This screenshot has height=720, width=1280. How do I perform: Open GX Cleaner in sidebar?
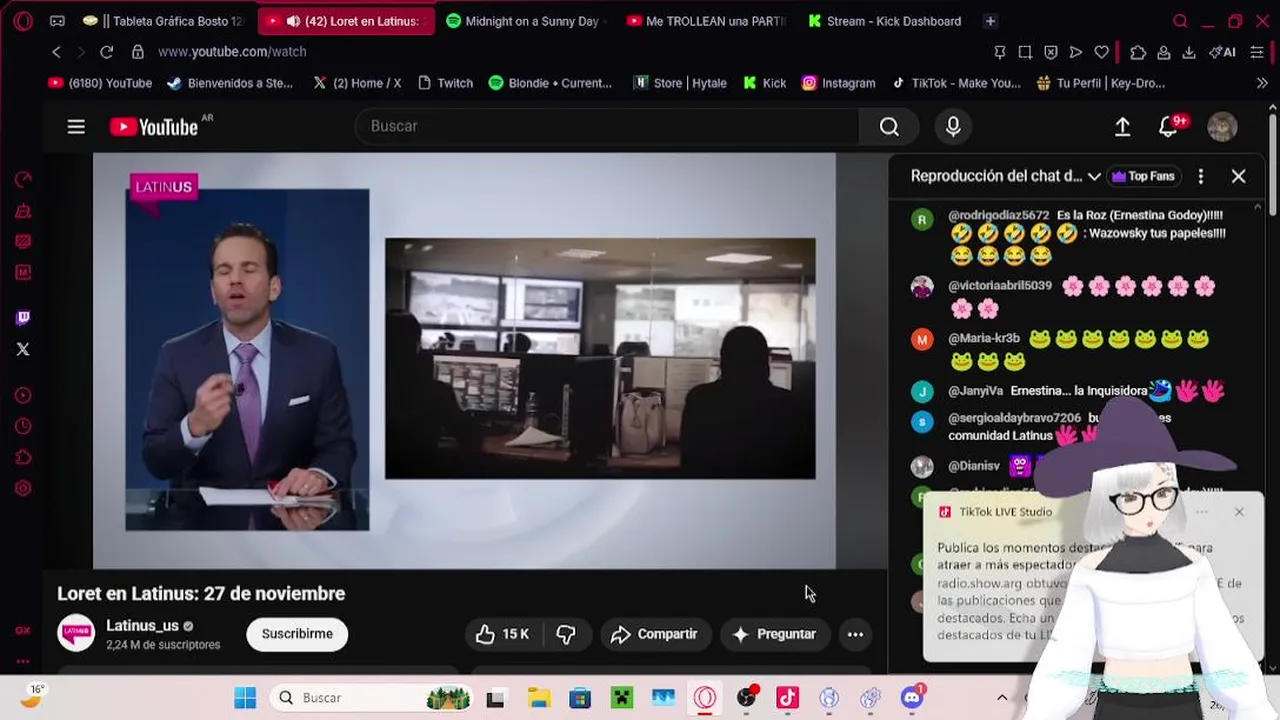click(23, 211)
